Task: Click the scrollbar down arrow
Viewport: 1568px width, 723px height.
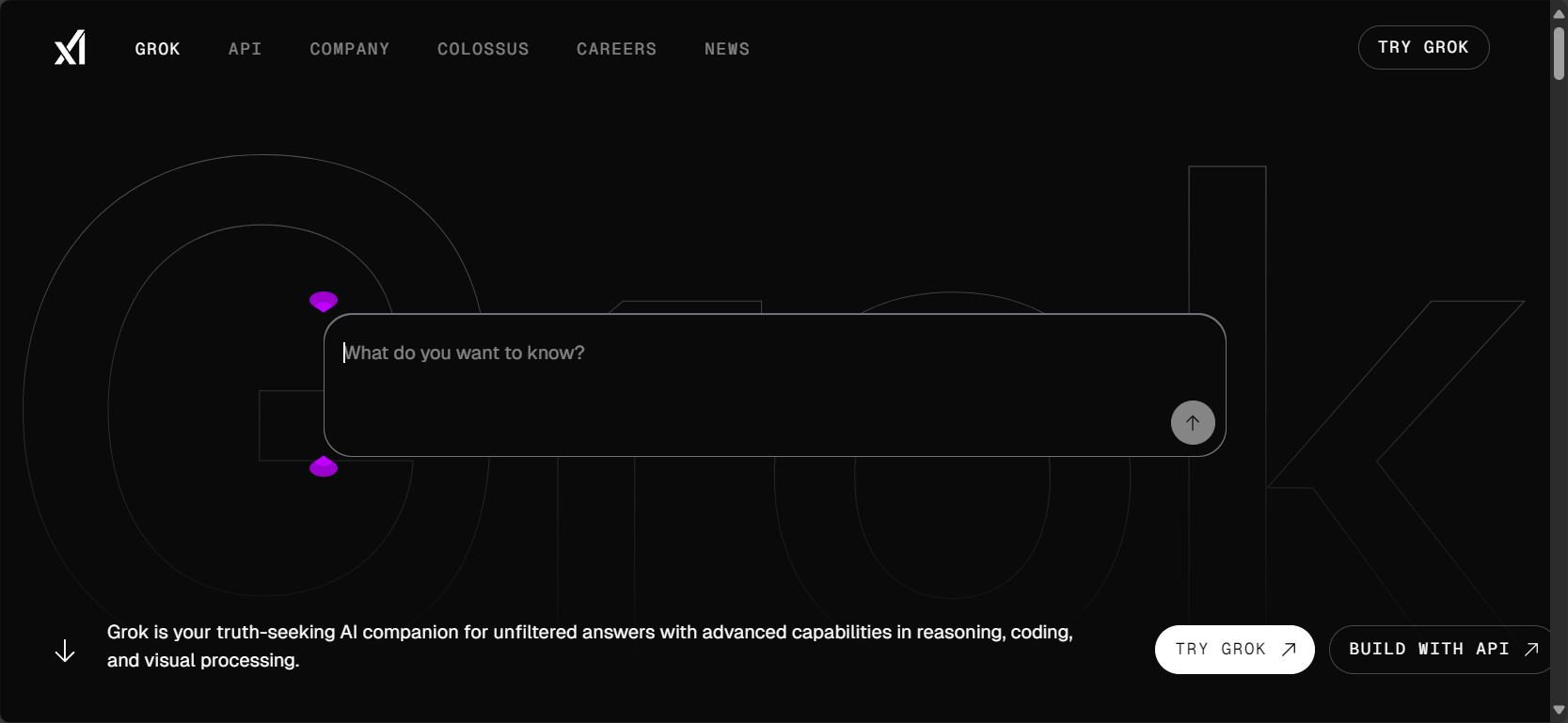Action: 1559,710
